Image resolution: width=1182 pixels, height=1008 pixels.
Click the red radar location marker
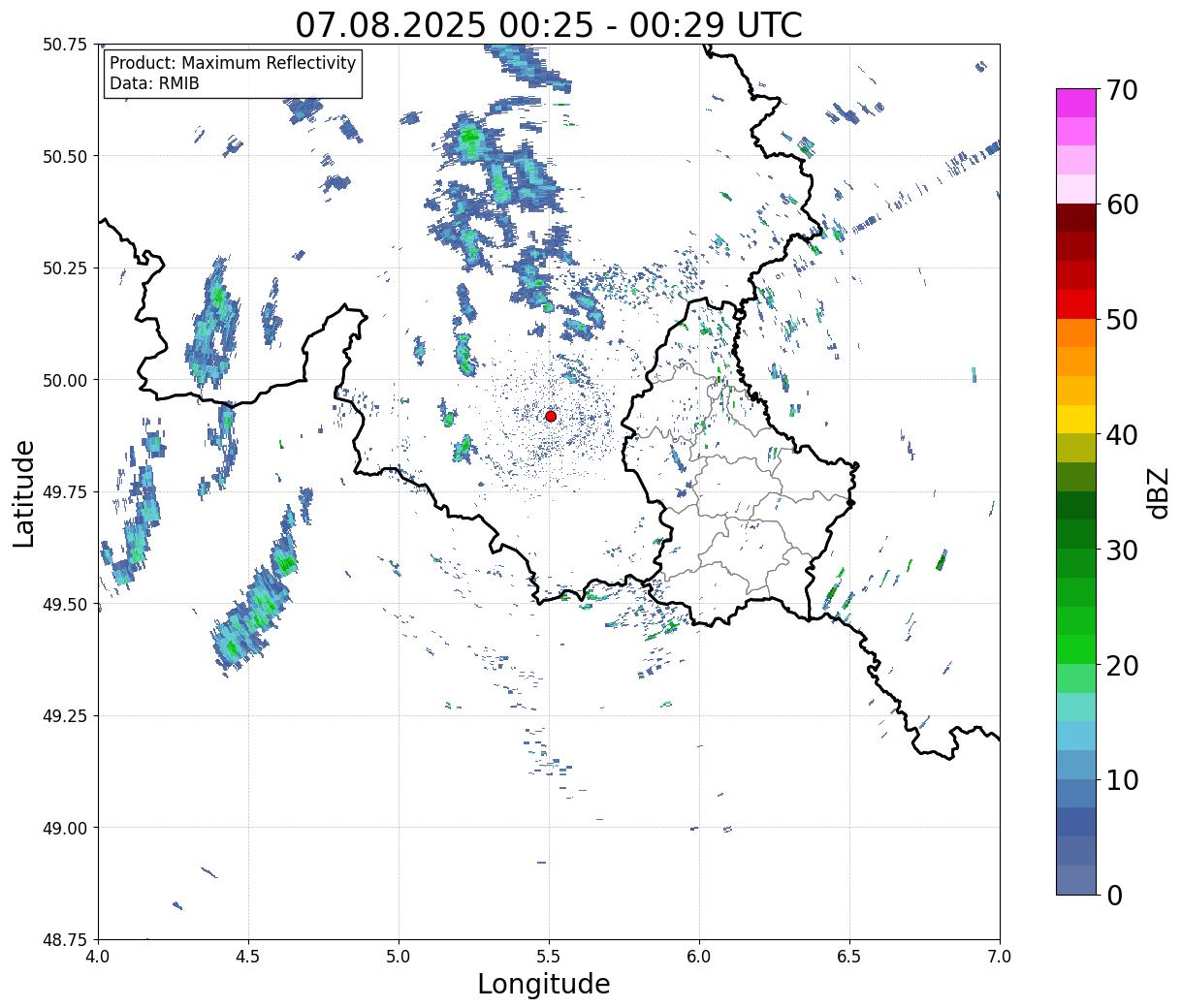(551, 416)
